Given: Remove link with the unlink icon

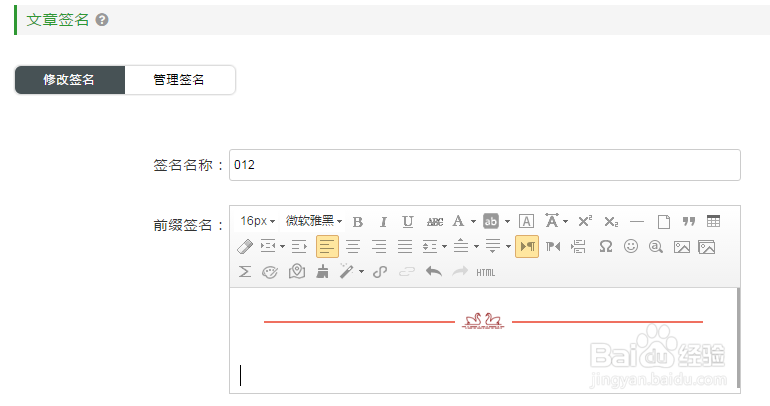Looking at the screenshot, I should (407, 272).
